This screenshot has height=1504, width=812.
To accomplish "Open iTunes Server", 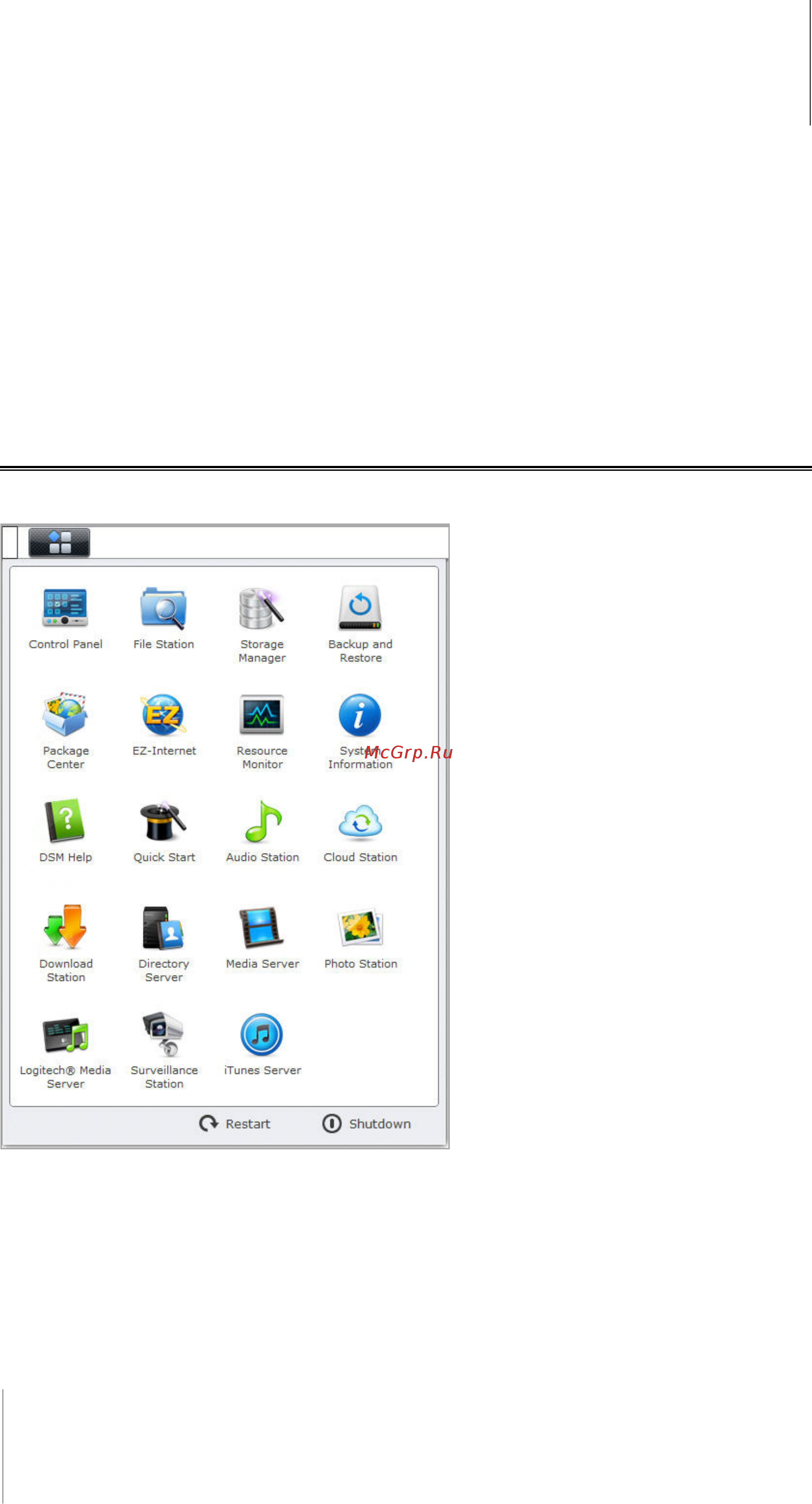I will pos(262,1035).
